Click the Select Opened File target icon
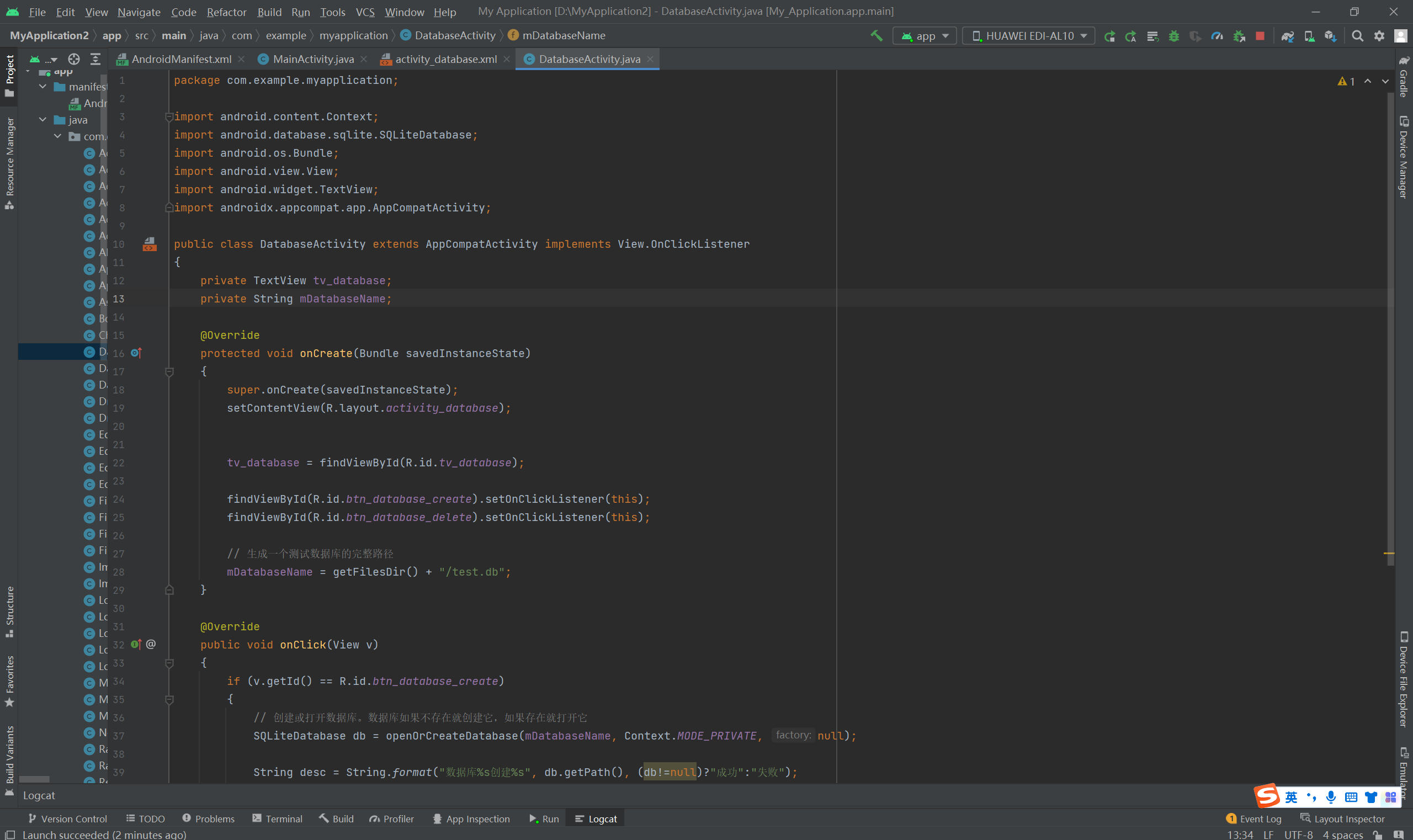 click(73, 59)
